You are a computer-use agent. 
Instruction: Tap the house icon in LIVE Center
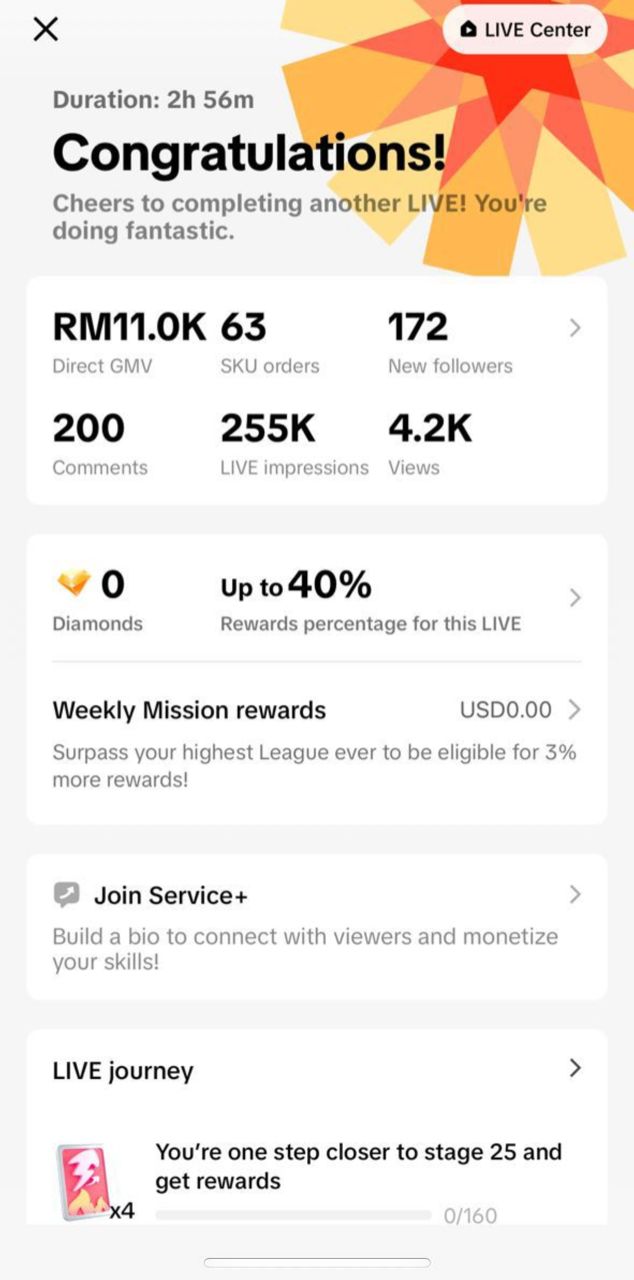tap(468, 30)
